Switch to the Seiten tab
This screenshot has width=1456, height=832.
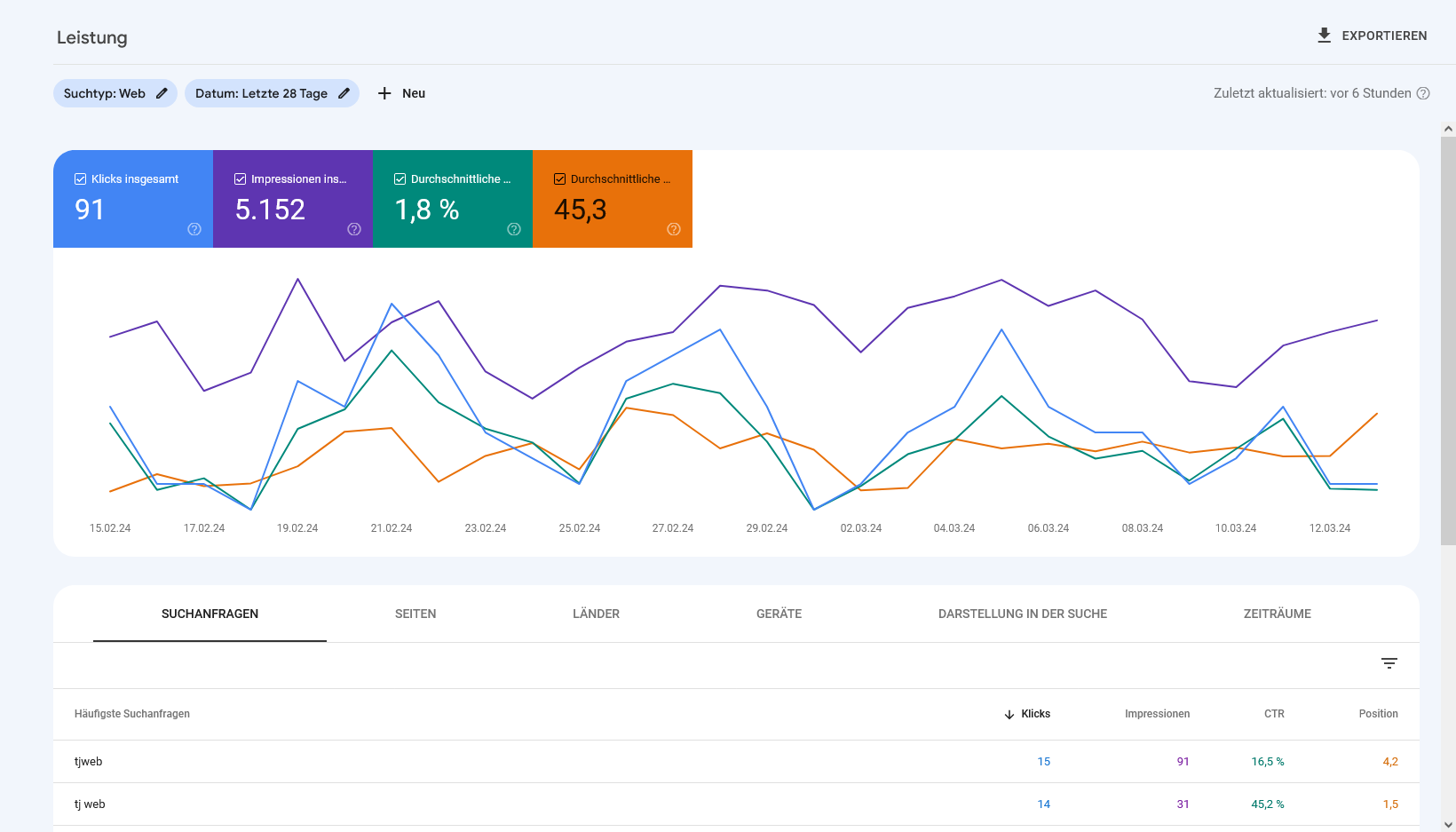415,614
